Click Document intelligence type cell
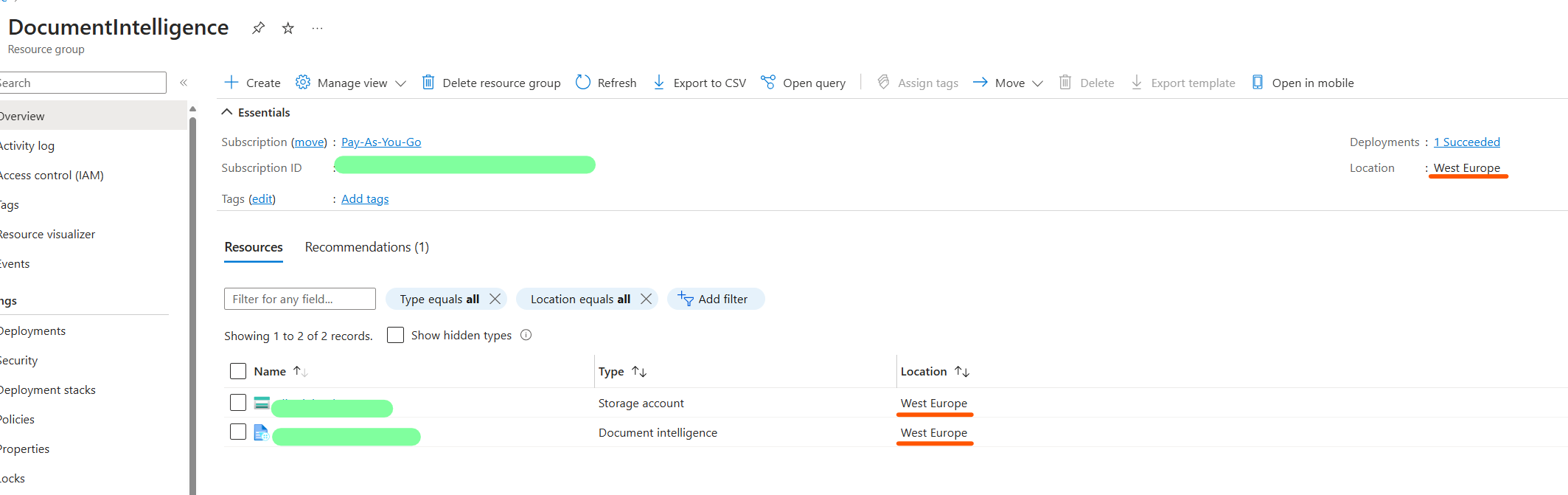Viewport: 1568px width, 495px height. click(x=658, y=432)
